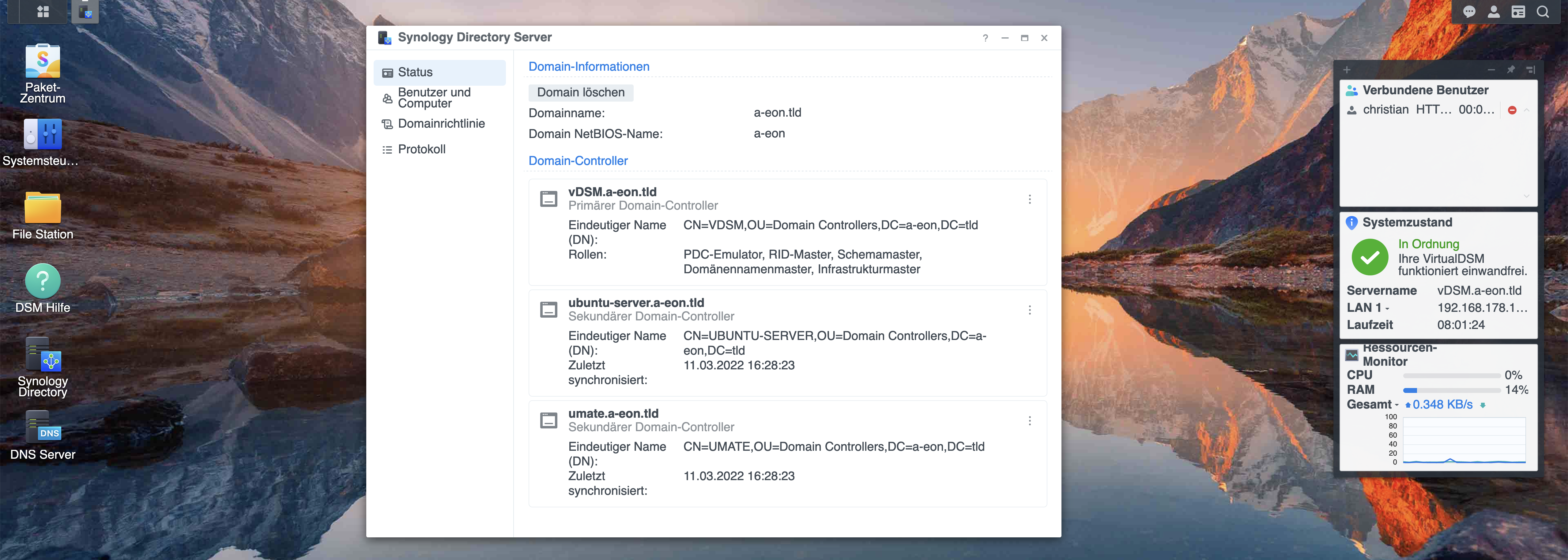Open Domainrichtlinie section
Image resolution: width=1568 pixels, height=560 pixels.
point(439,123)
